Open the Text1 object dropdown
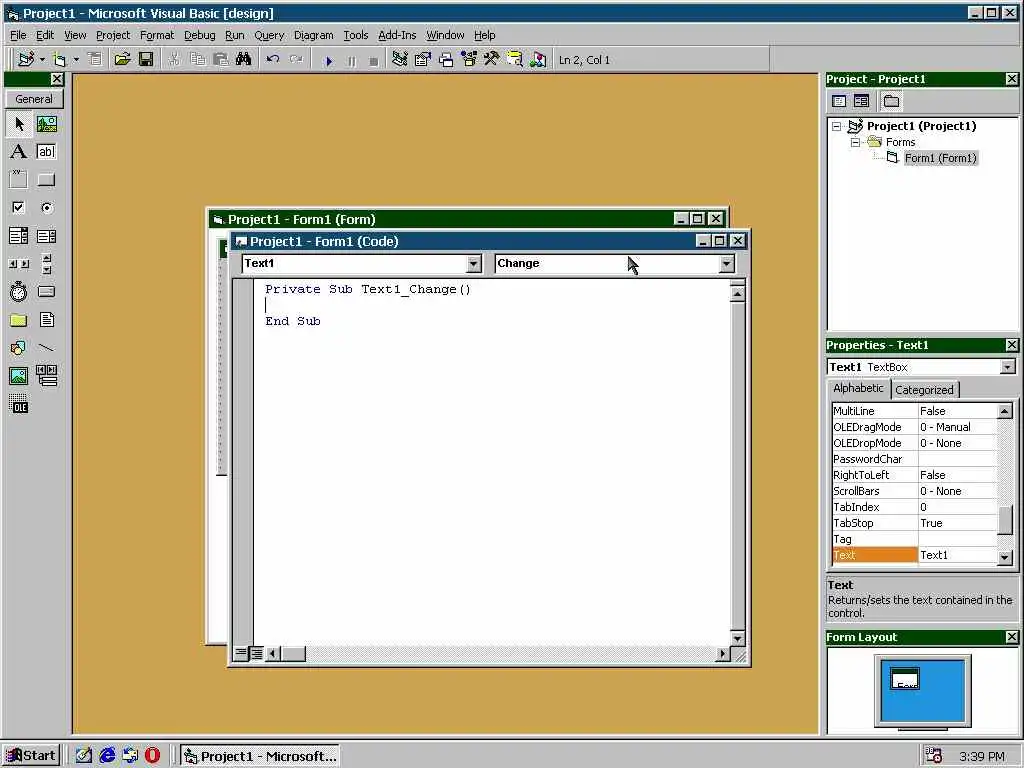1024x768 pixels. [x=474, y=264]
